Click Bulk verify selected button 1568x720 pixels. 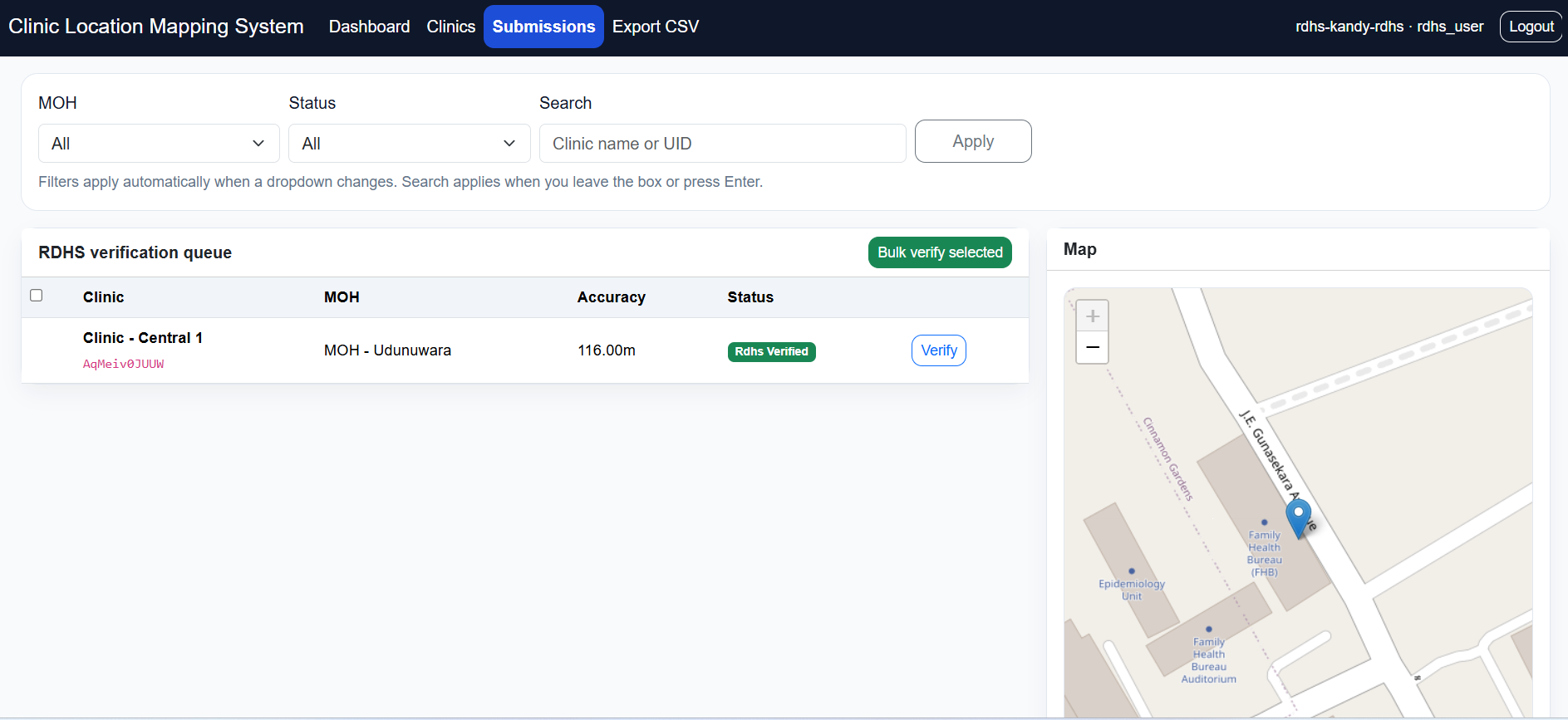click(x=940, y=252)
